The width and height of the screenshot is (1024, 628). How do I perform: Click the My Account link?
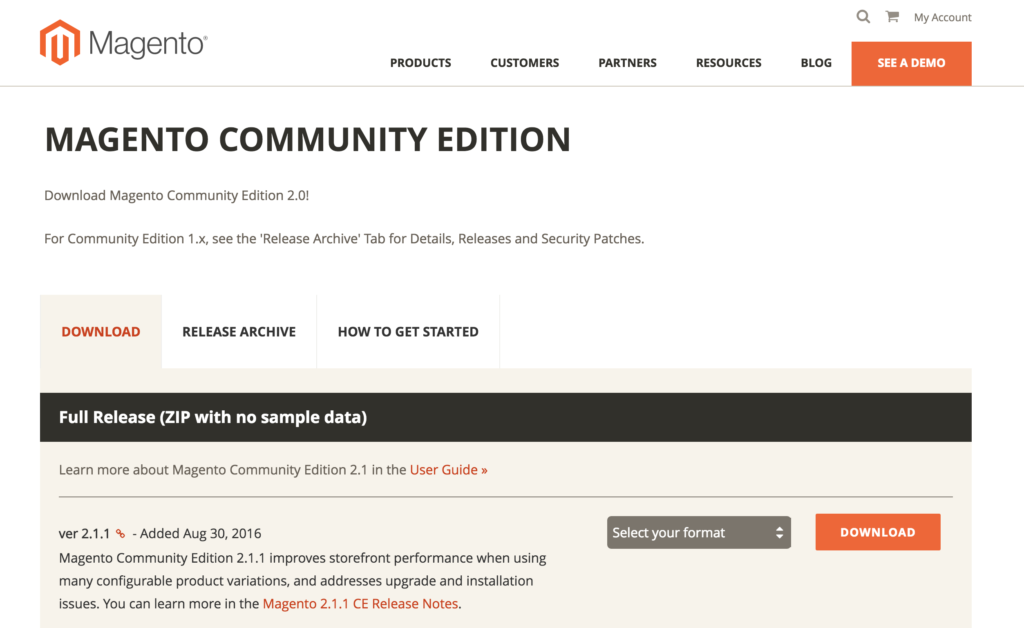click(942, 16)
